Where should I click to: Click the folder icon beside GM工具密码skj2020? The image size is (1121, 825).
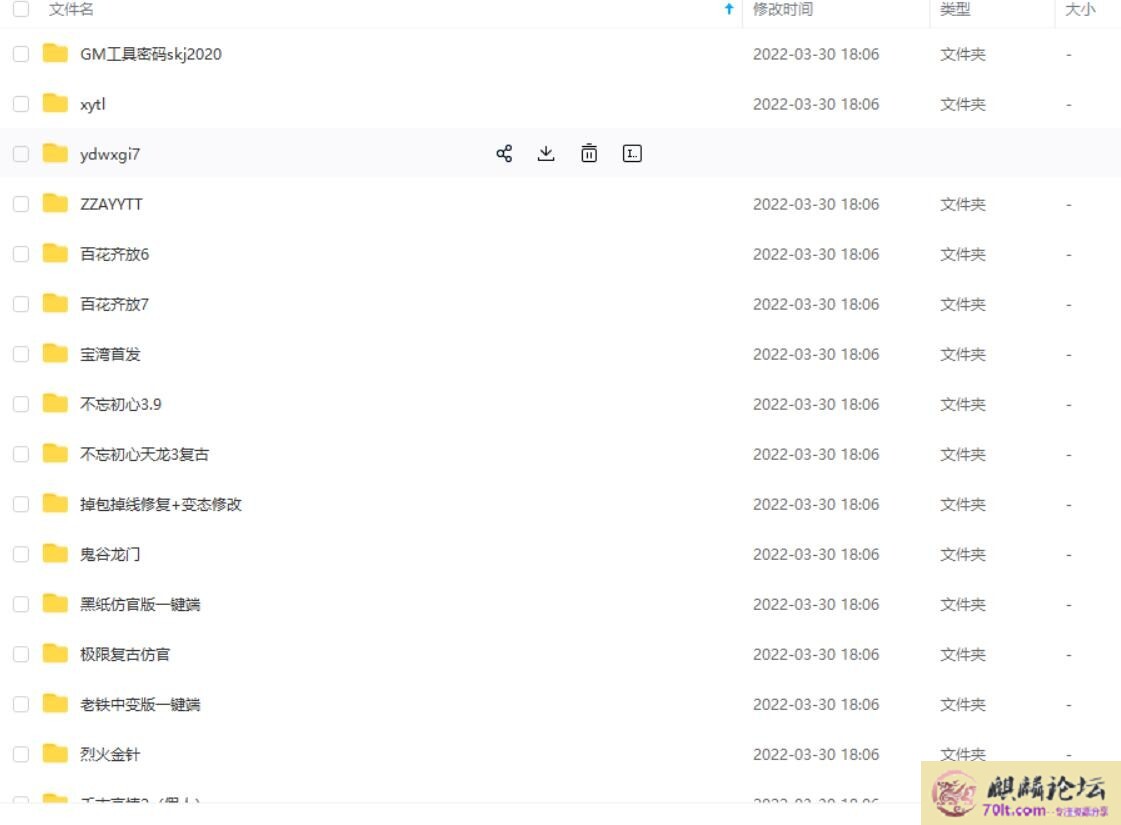coord(55,54)
